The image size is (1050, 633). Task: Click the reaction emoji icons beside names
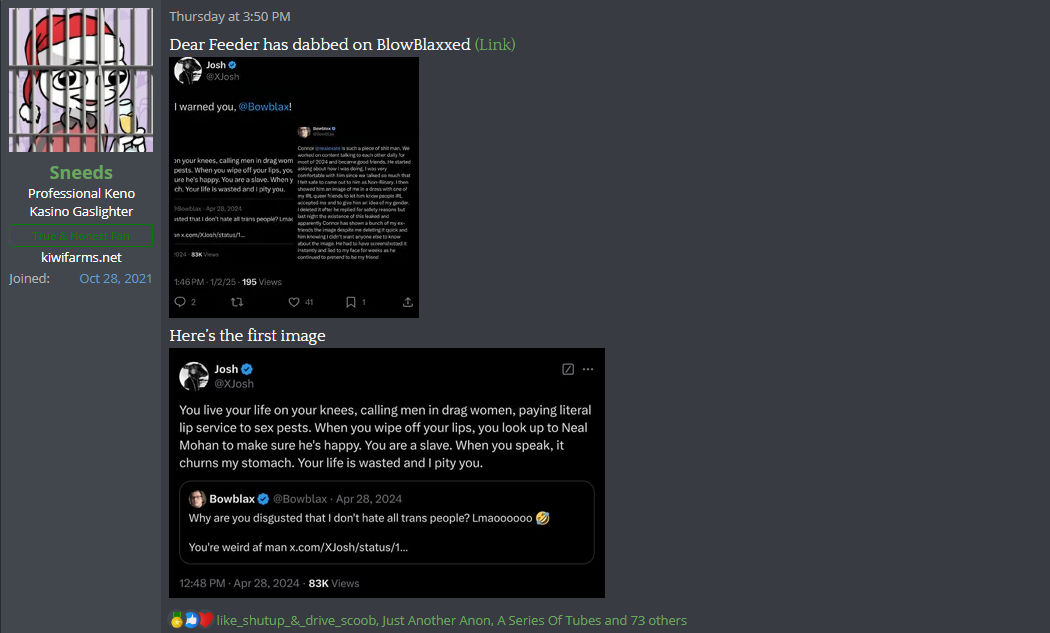(192, 620)
